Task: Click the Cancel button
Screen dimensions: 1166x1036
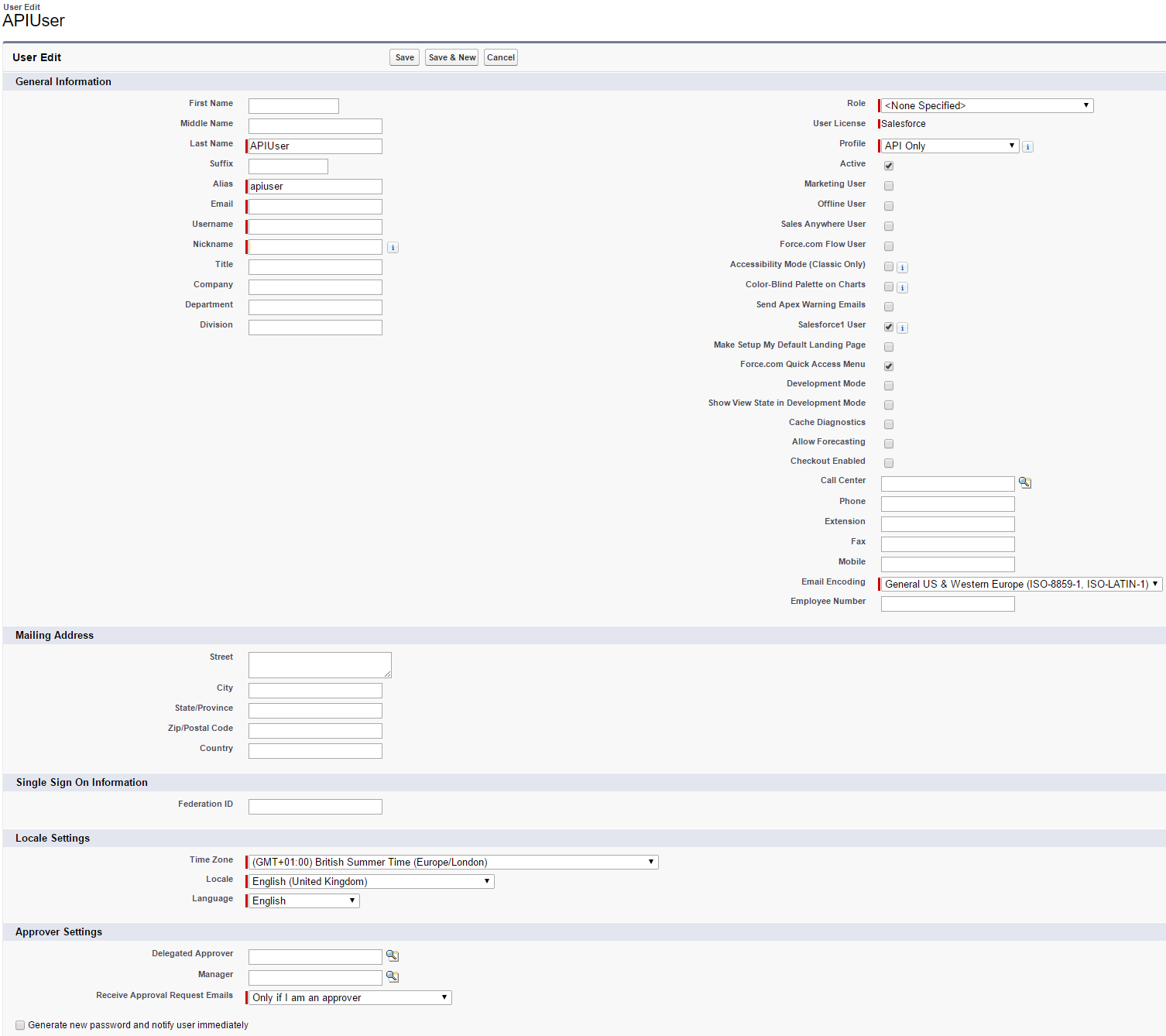Action: (x=501, y=57)
